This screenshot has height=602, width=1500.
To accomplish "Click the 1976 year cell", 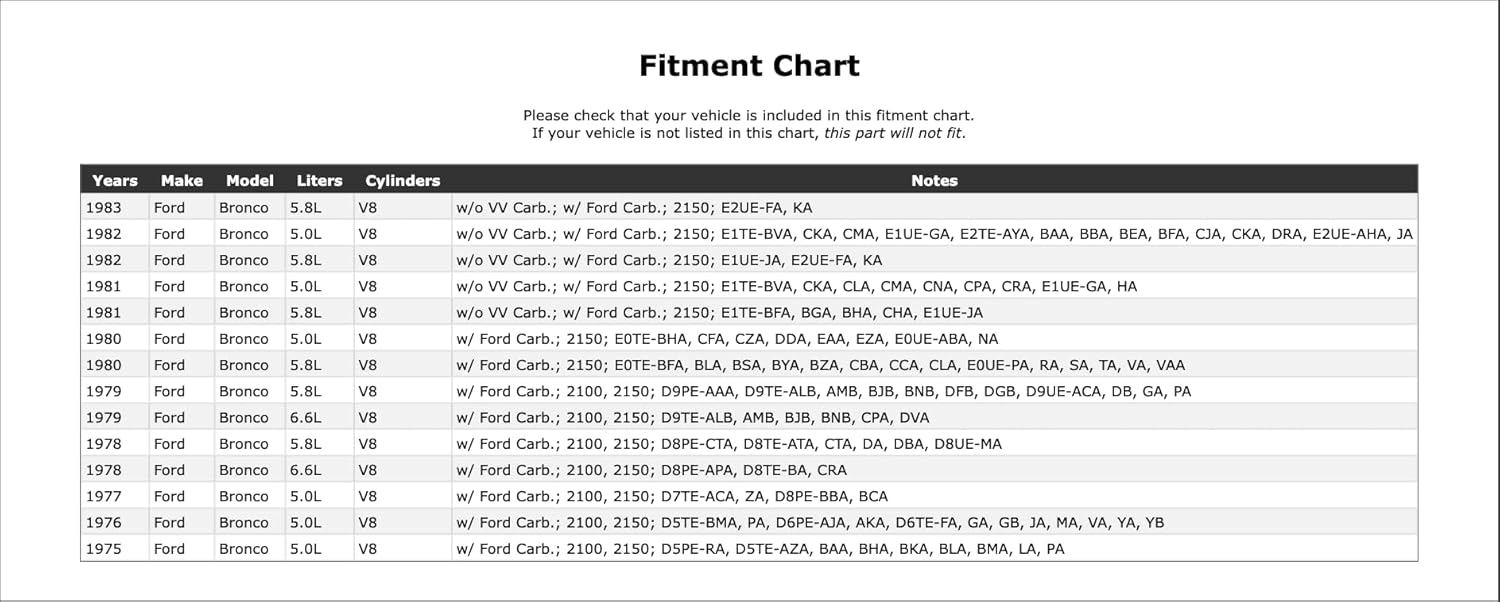I will tap(104, 522).
